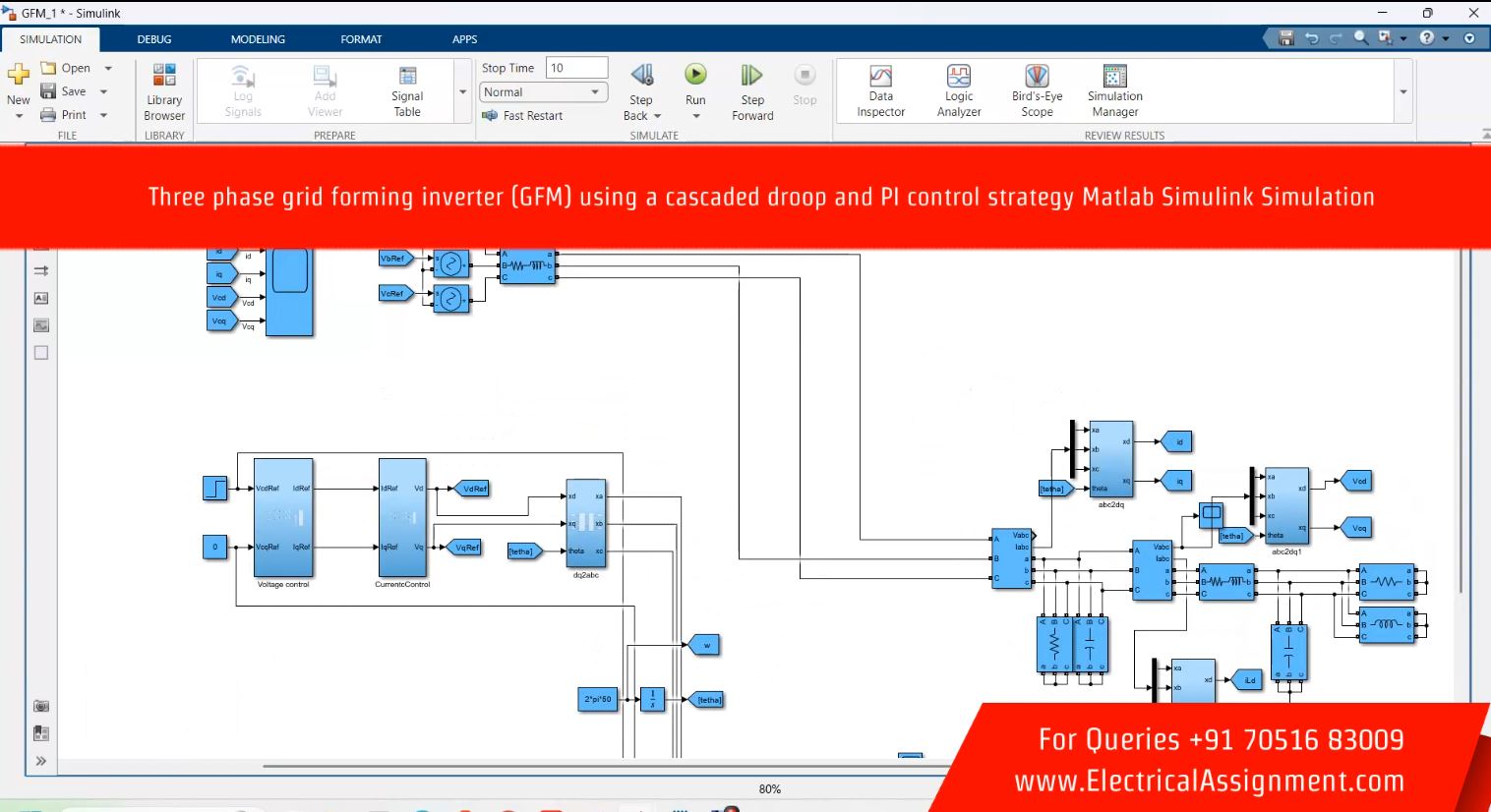This screenshot has height=812, width=1491.
Task: Select the dq2abc block
Action: (x=585, y=524)
